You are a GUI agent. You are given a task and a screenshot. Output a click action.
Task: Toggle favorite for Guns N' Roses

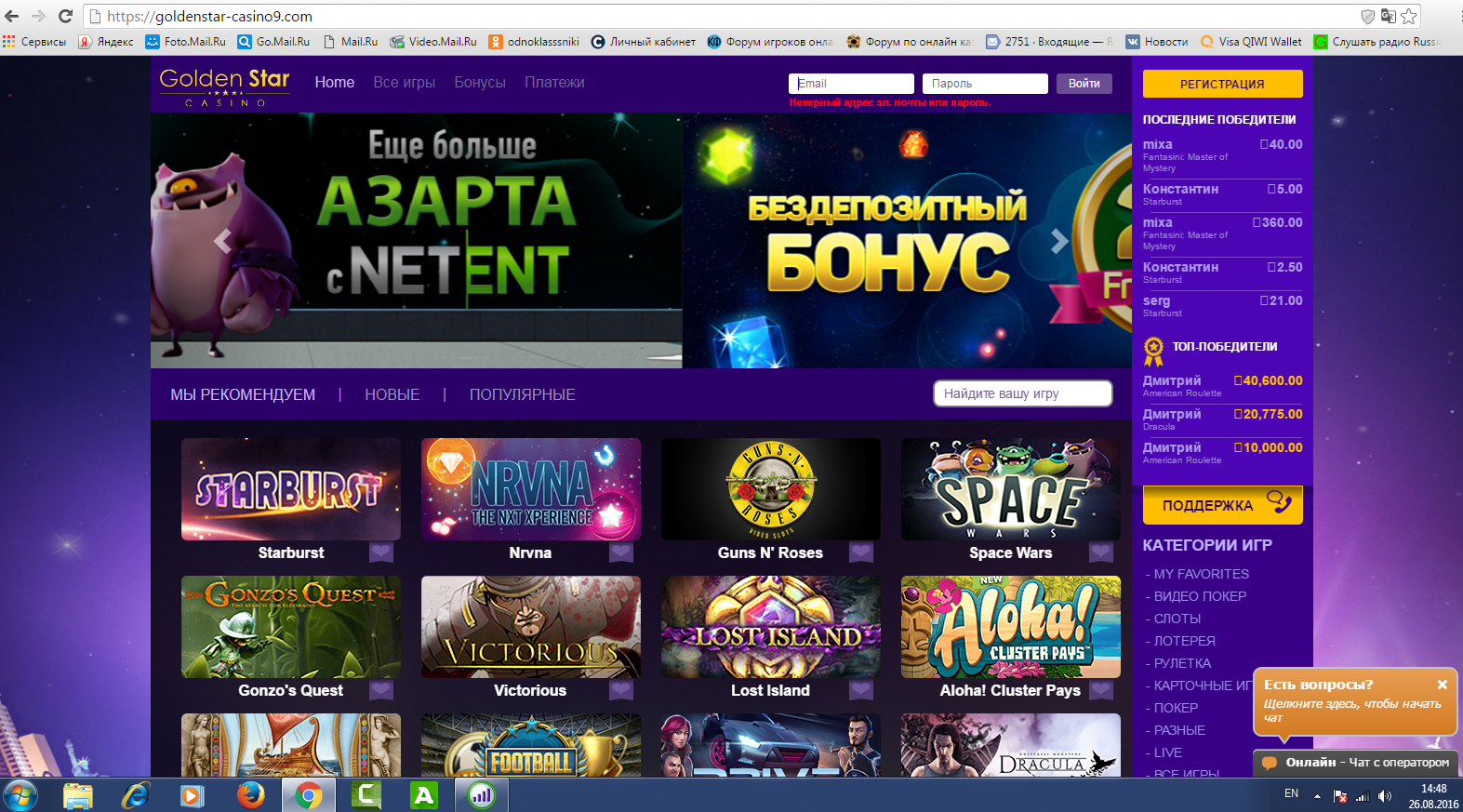pos(861,552)
